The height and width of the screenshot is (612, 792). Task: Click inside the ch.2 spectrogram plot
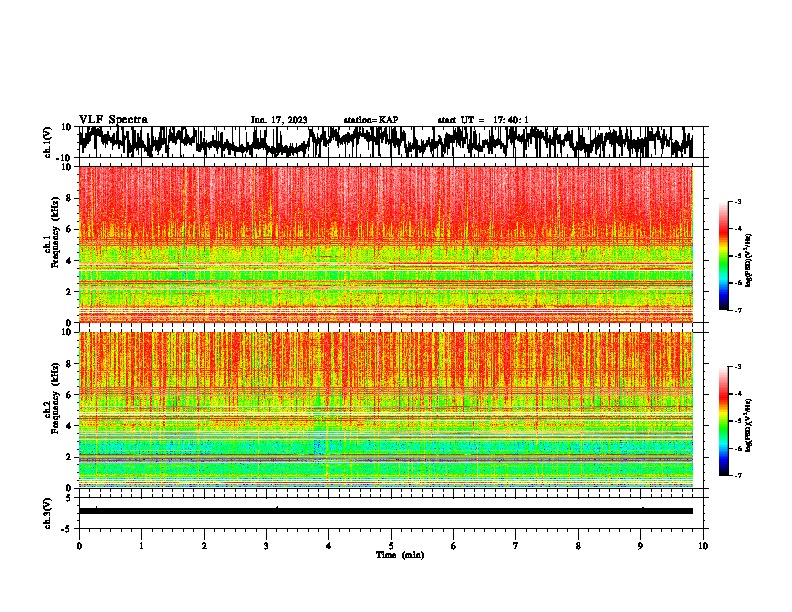[x=386, y=410]
